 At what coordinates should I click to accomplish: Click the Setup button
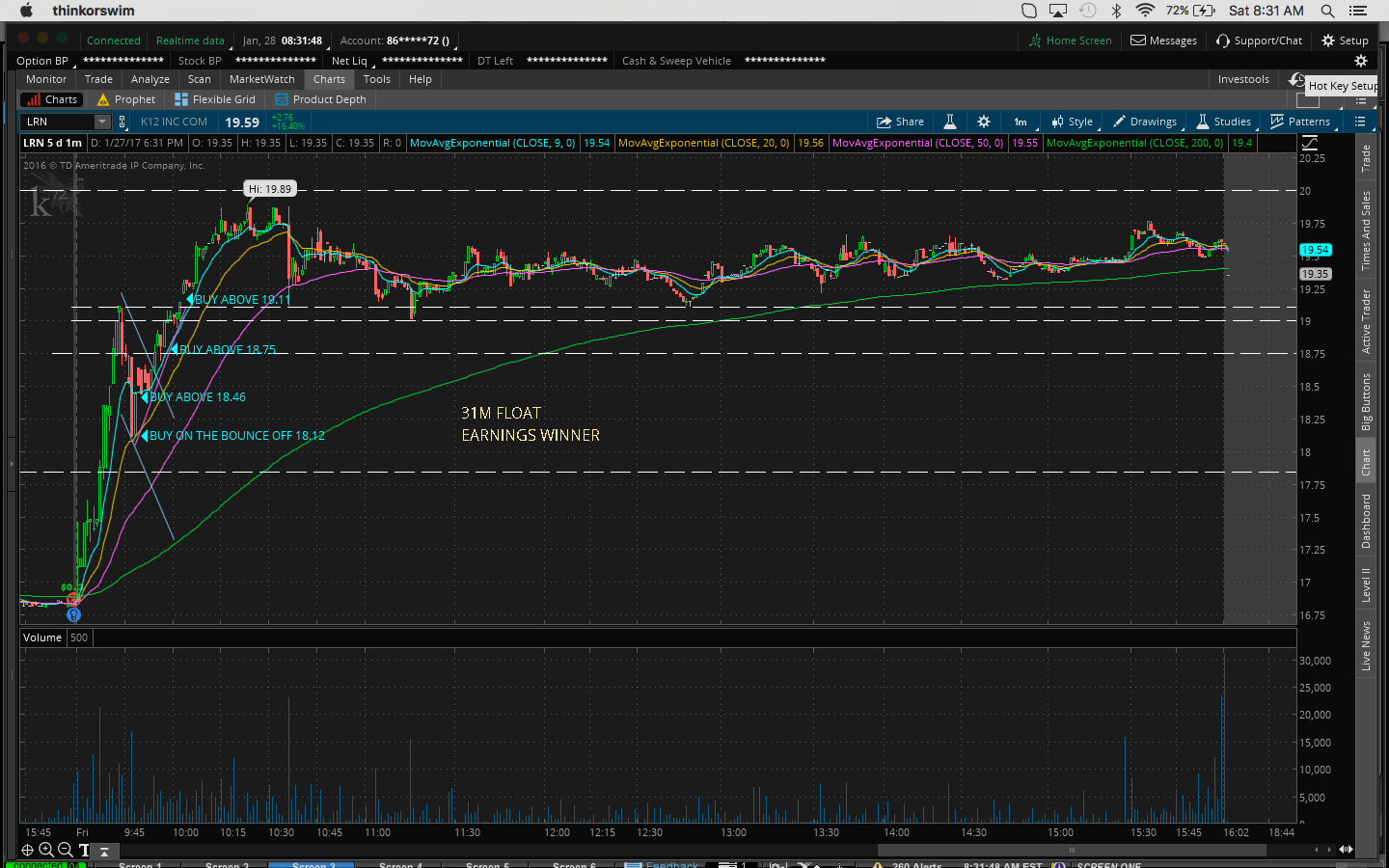pyautogui.click(x=1345, y=41)
